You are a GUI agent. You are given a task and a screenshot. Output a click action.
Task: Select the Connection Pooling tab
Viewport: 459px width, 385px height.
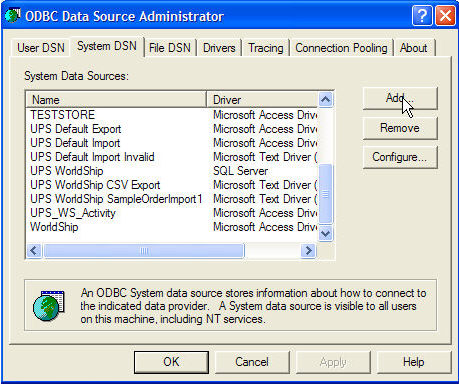pyautogui.click(x=341, y=48)
